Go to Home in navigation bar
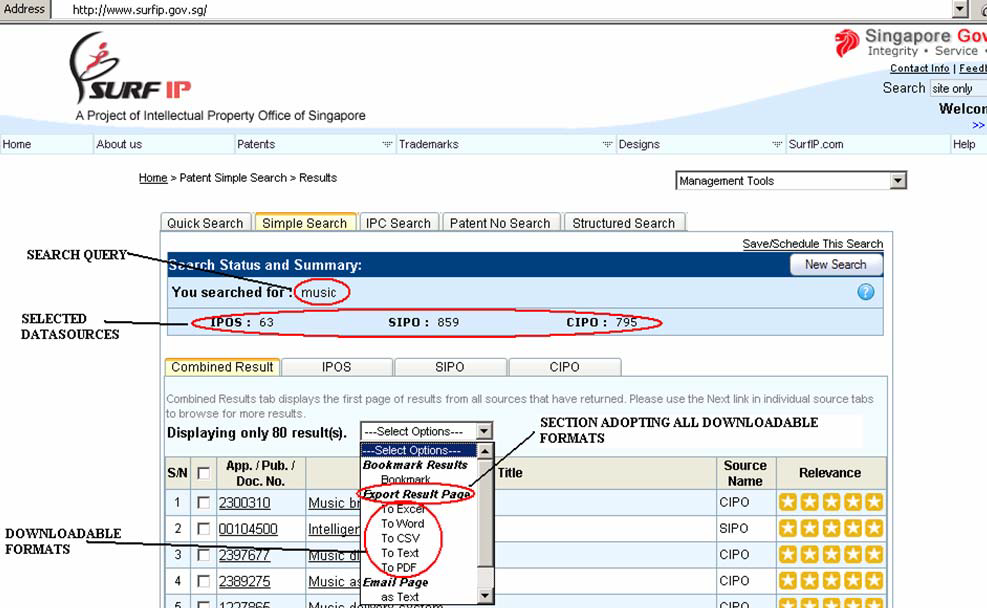This screenshot has width=987, height=608. point(17,144)
